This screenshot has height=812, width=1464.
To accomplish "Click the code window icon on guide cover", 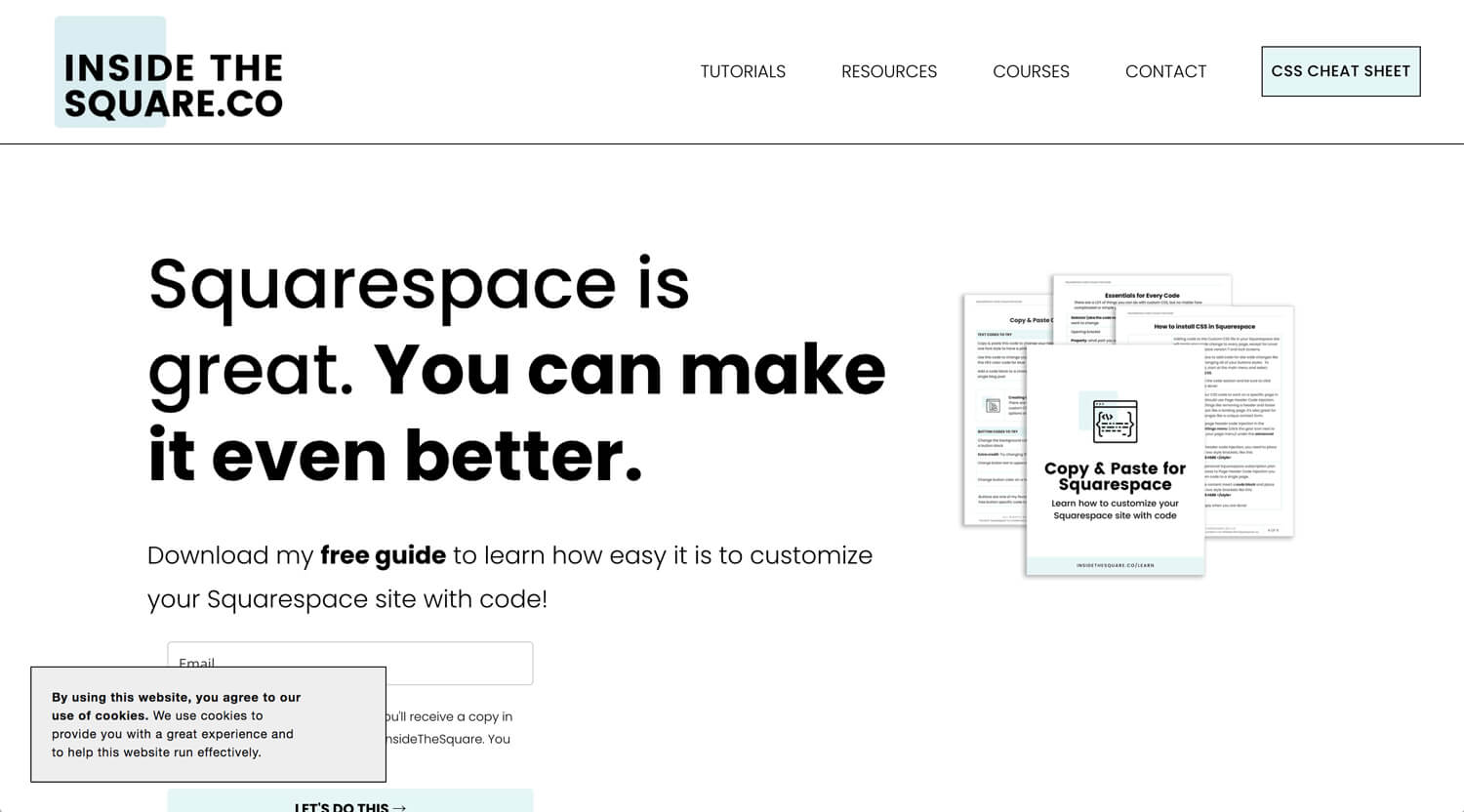I will click(1116, 422).
